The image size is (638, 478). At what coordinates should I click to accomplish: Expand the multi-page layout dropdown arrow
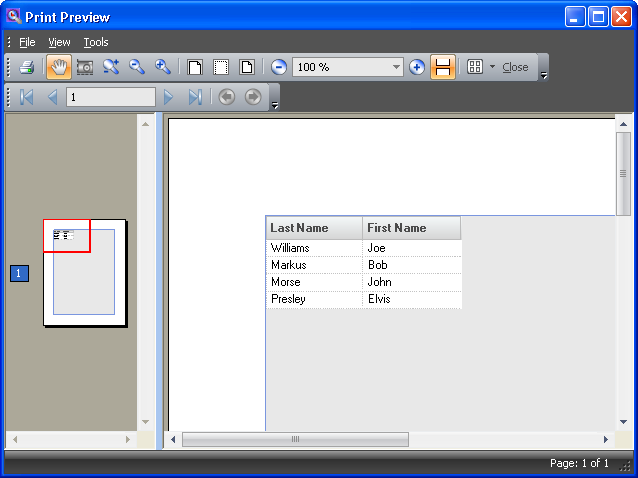pyautogui.click(x=492, y=67)
